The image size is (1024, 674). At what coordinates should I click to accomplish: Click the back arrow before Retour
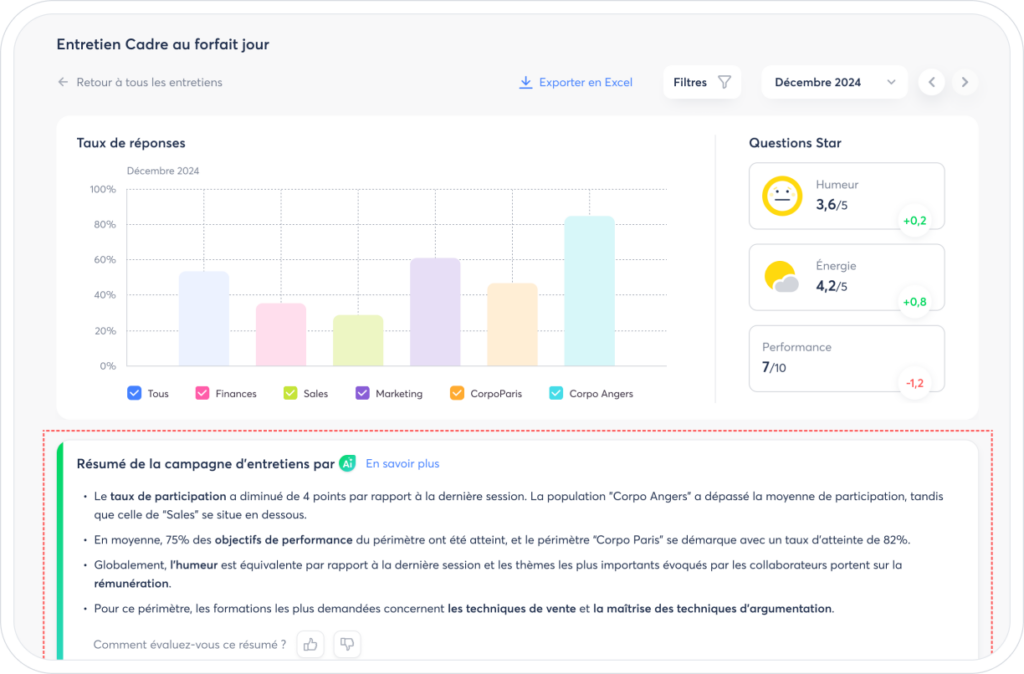pyautogui.click(x=63, y=82)
